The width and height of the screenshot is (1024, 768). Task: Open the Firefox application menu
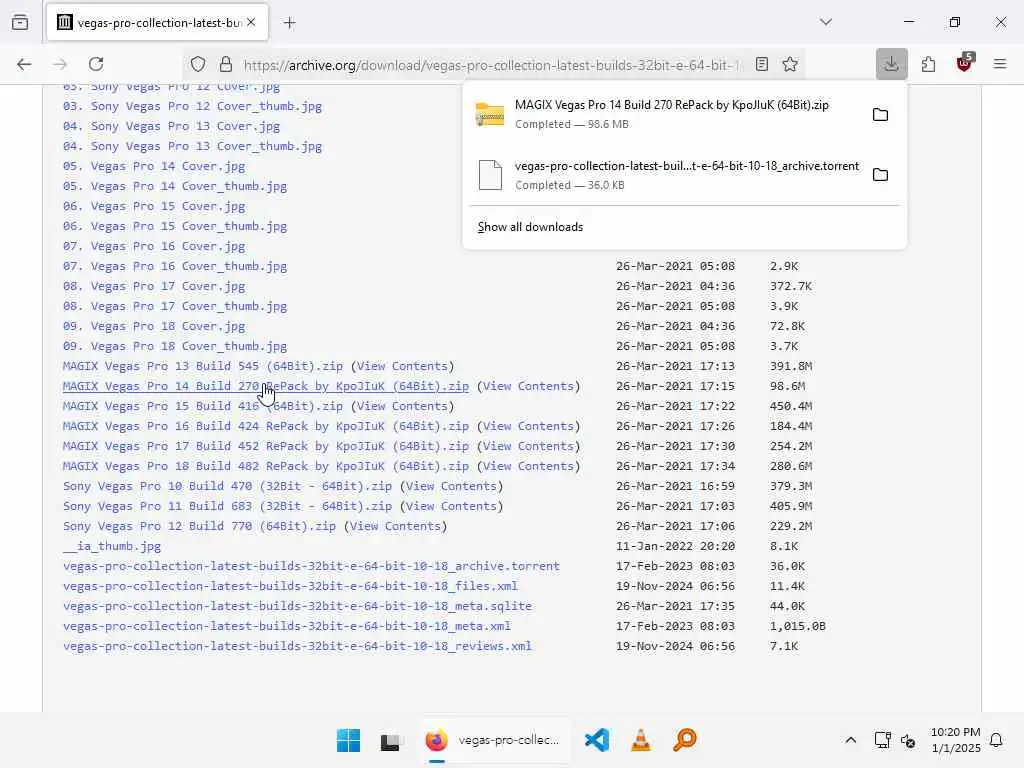coord(999,64)
